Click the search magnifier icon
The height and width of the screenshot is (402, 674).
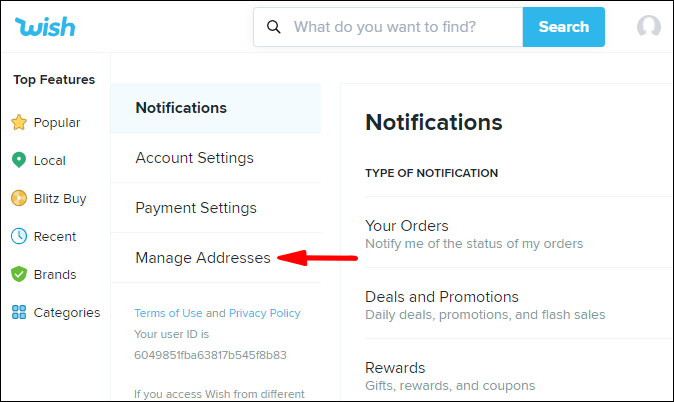coord(273,27)
